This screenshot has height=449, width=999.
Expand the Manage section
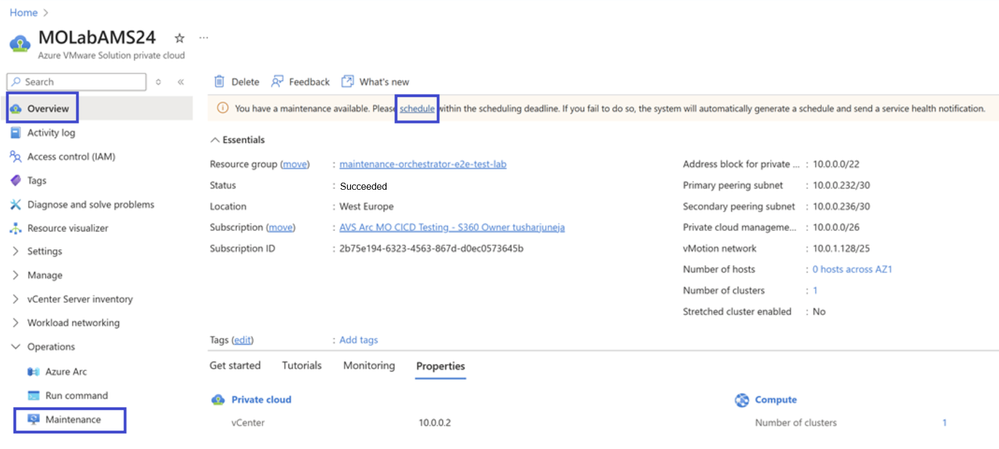[16, 275]
